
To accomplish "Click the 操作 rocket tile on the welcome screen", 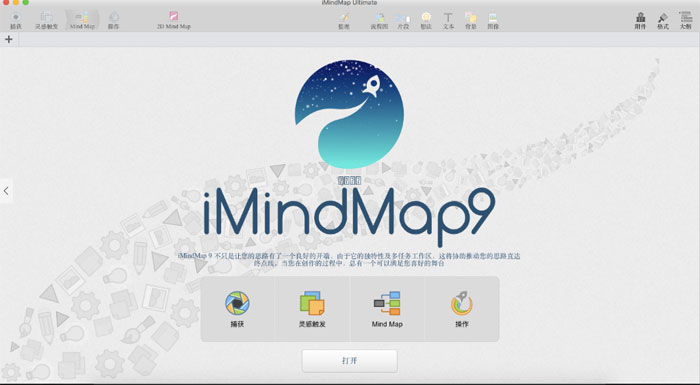I will pyautogui.click(x=462, y=309).
